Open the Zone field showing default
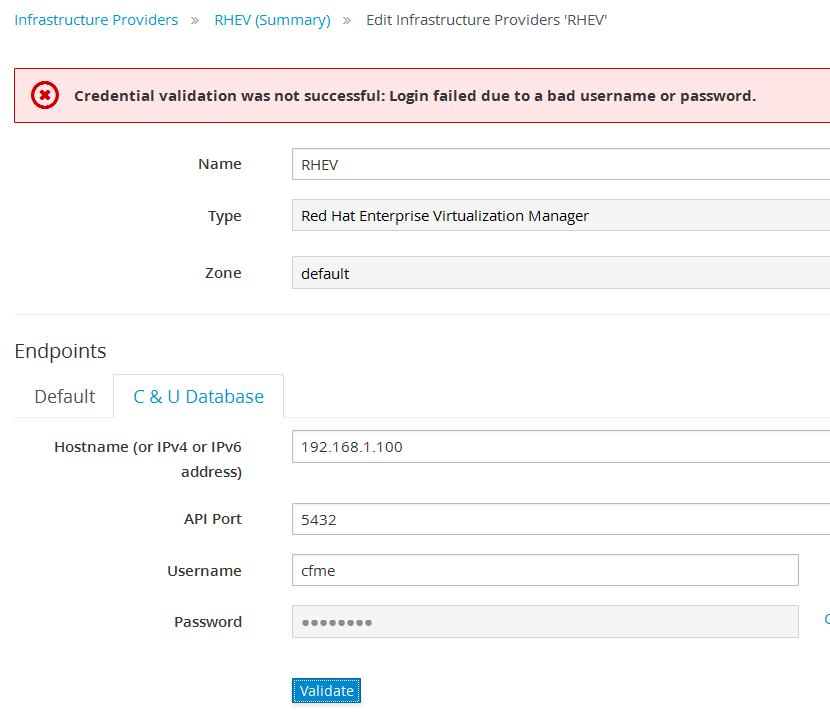The image size is (830, 712). click(x=560, y=273)
